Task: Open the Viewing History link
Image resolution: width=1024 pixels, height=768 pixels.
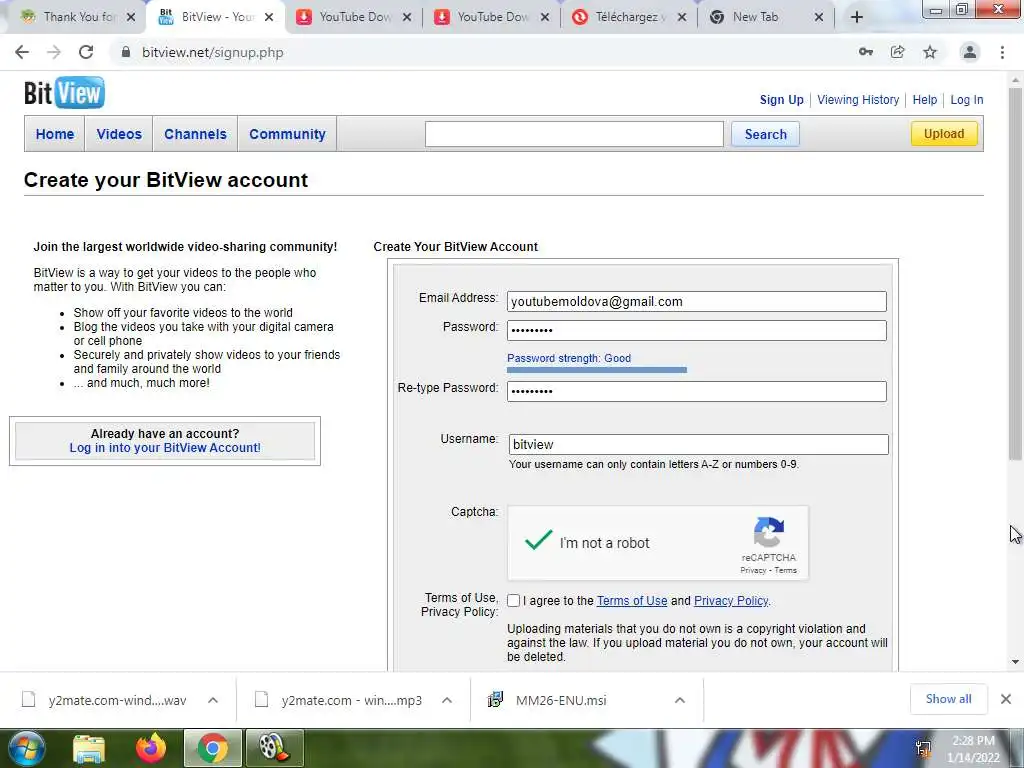Action: coord(858,100)
